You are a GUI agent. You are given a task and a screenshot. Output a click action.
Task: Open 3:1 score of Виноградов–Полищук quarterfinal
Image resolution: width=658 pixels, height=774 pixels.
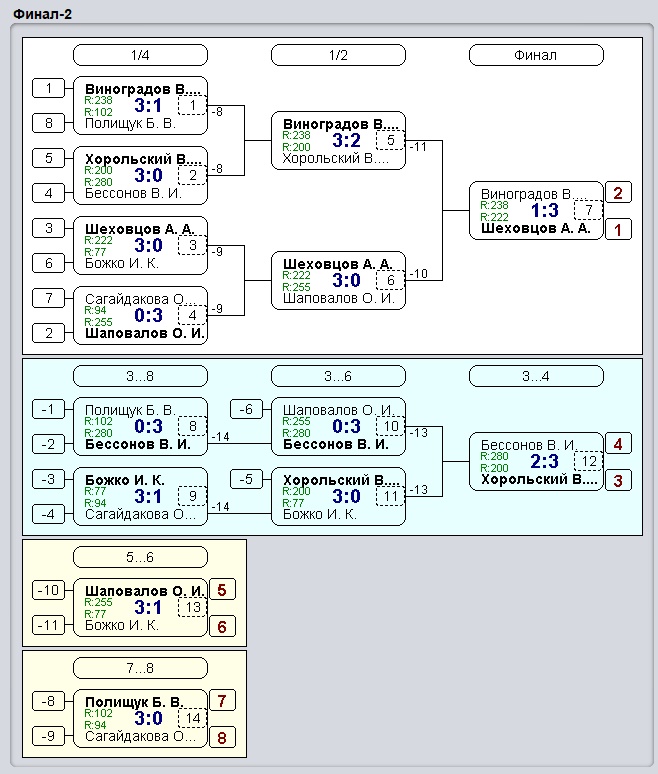tap(148, 106)
